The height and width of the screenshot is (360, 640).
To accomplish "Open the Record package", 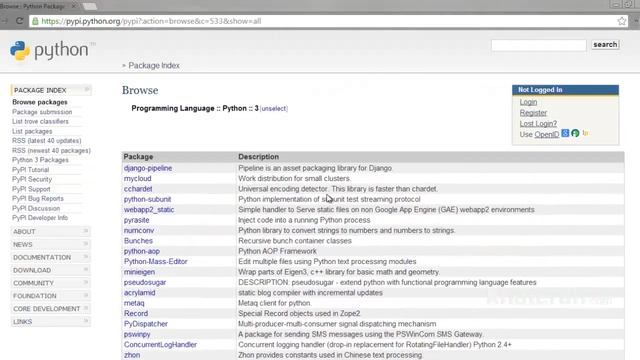I will point(136,313).
